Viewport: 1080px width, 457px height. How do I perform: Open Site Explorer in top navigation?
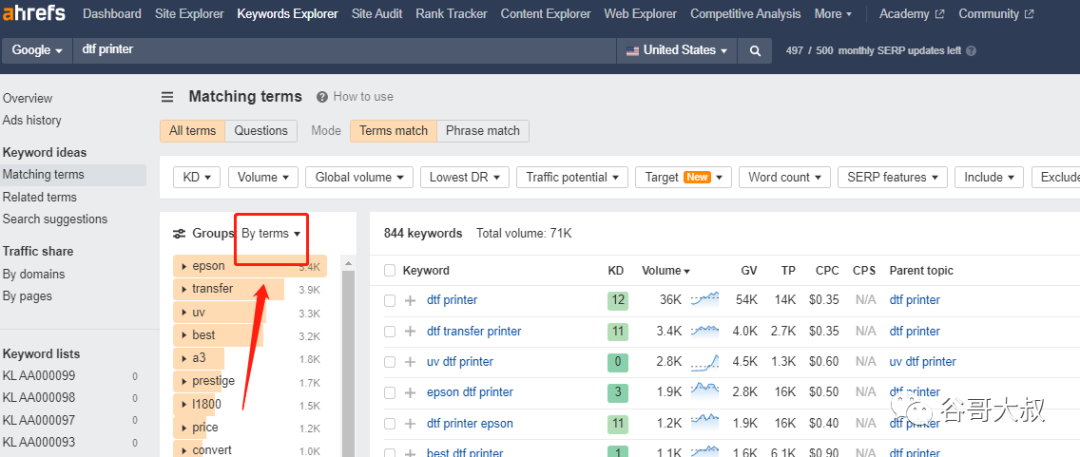click(189, 14)
